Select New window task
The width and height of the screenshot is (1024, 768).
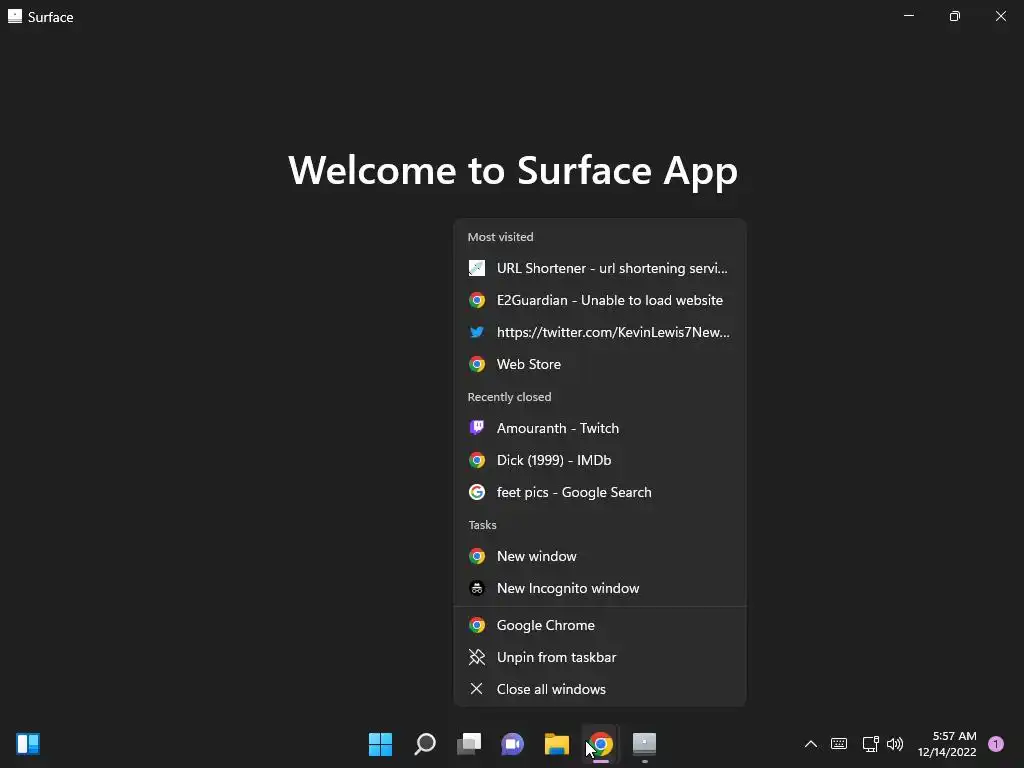click(x=600, y=556)
